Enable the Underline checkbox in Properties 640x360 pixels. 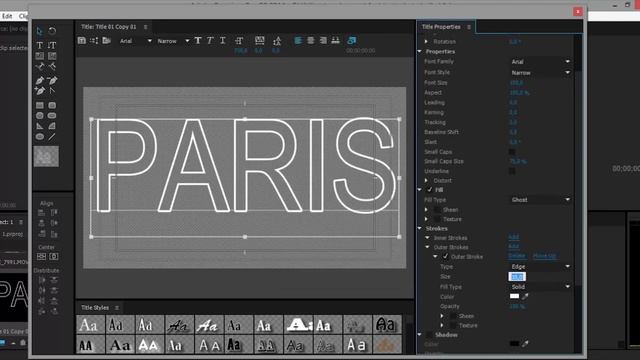[x=512, y=171]
